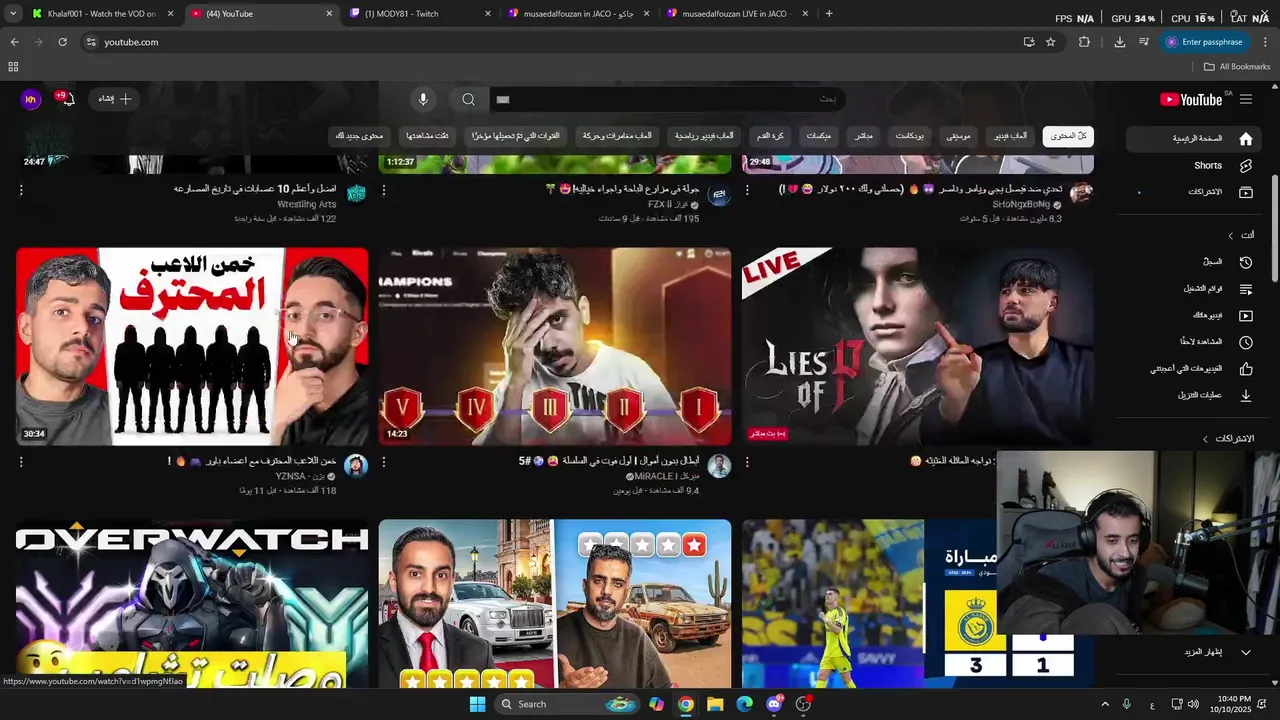Switch to the MODY81 Twitch tab
This screenshot has width=1280, height=720.
click(x=419, y=14)
